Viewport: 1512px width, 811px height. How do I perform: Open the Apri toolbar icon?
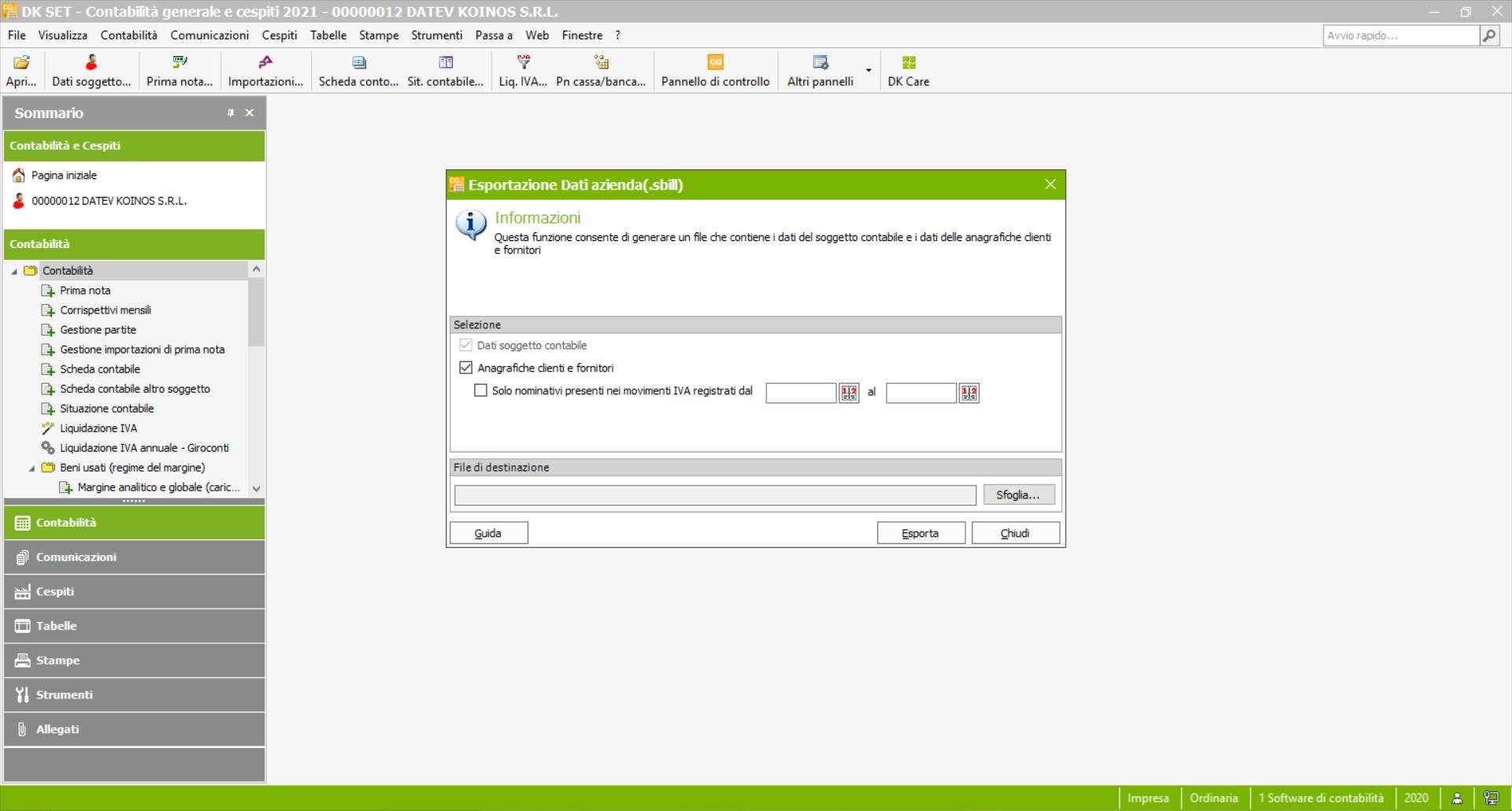tap(21, 71)
